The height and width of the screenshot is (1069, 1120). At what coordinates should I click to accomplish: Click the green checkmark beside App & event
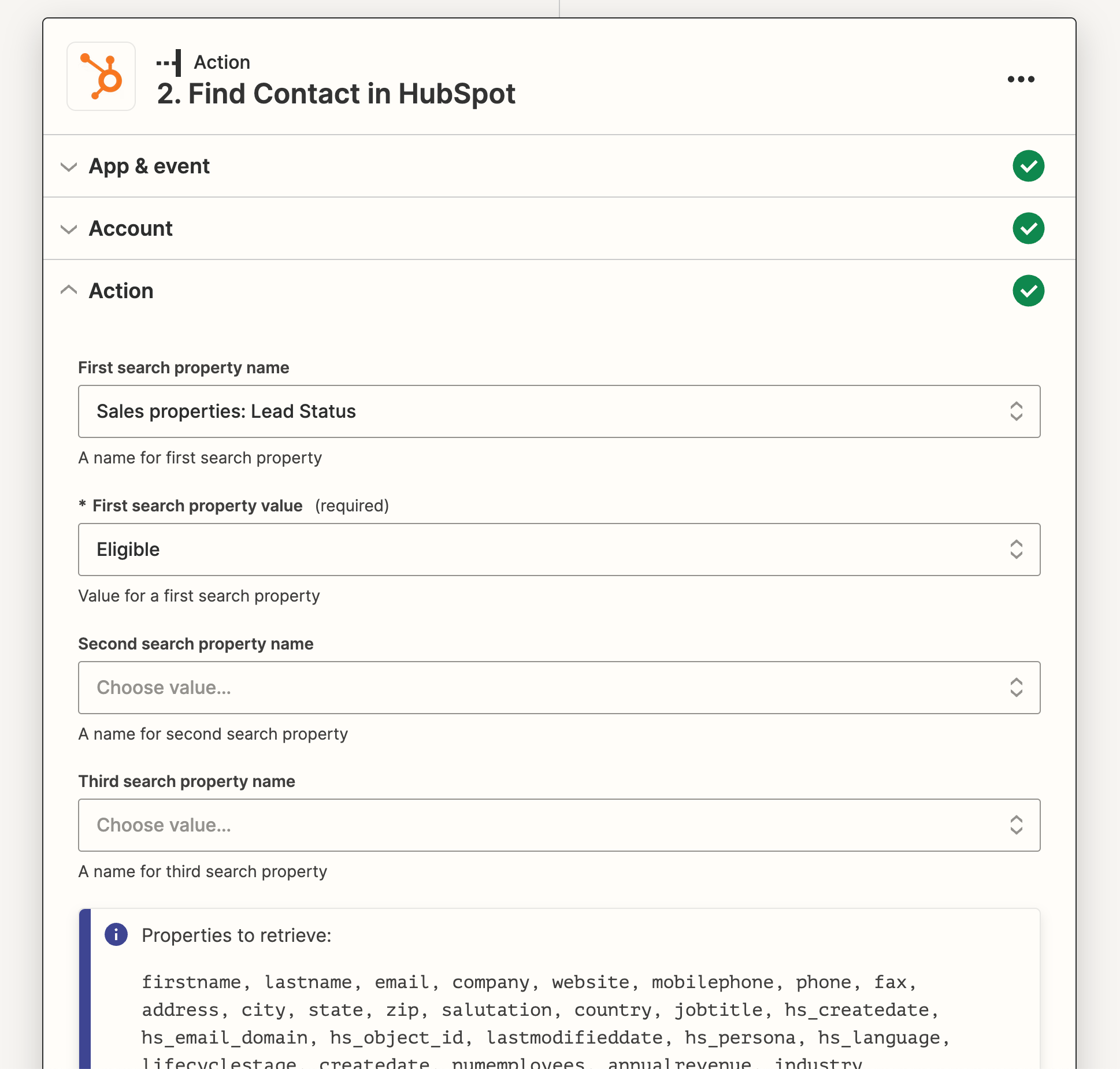click(1028, 166)
